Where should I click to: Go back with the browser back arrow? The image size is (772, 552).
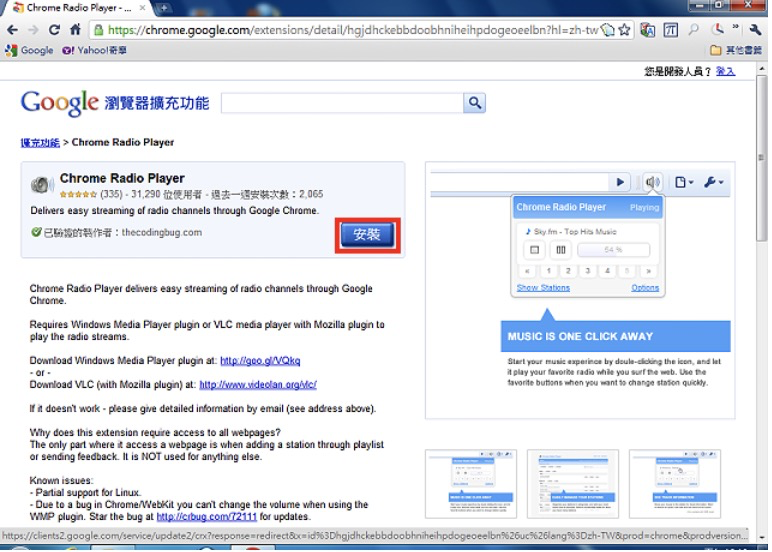pyautogui.click(x=12, y=30)
